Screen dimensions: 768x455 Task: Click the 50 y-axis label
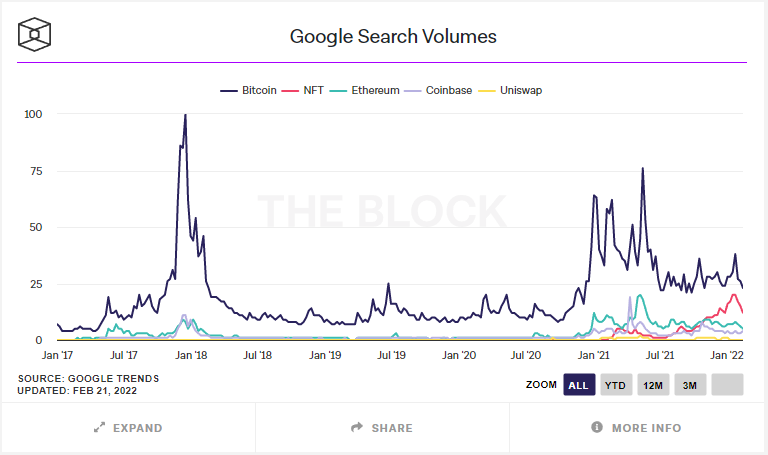[x=36, y=227]
